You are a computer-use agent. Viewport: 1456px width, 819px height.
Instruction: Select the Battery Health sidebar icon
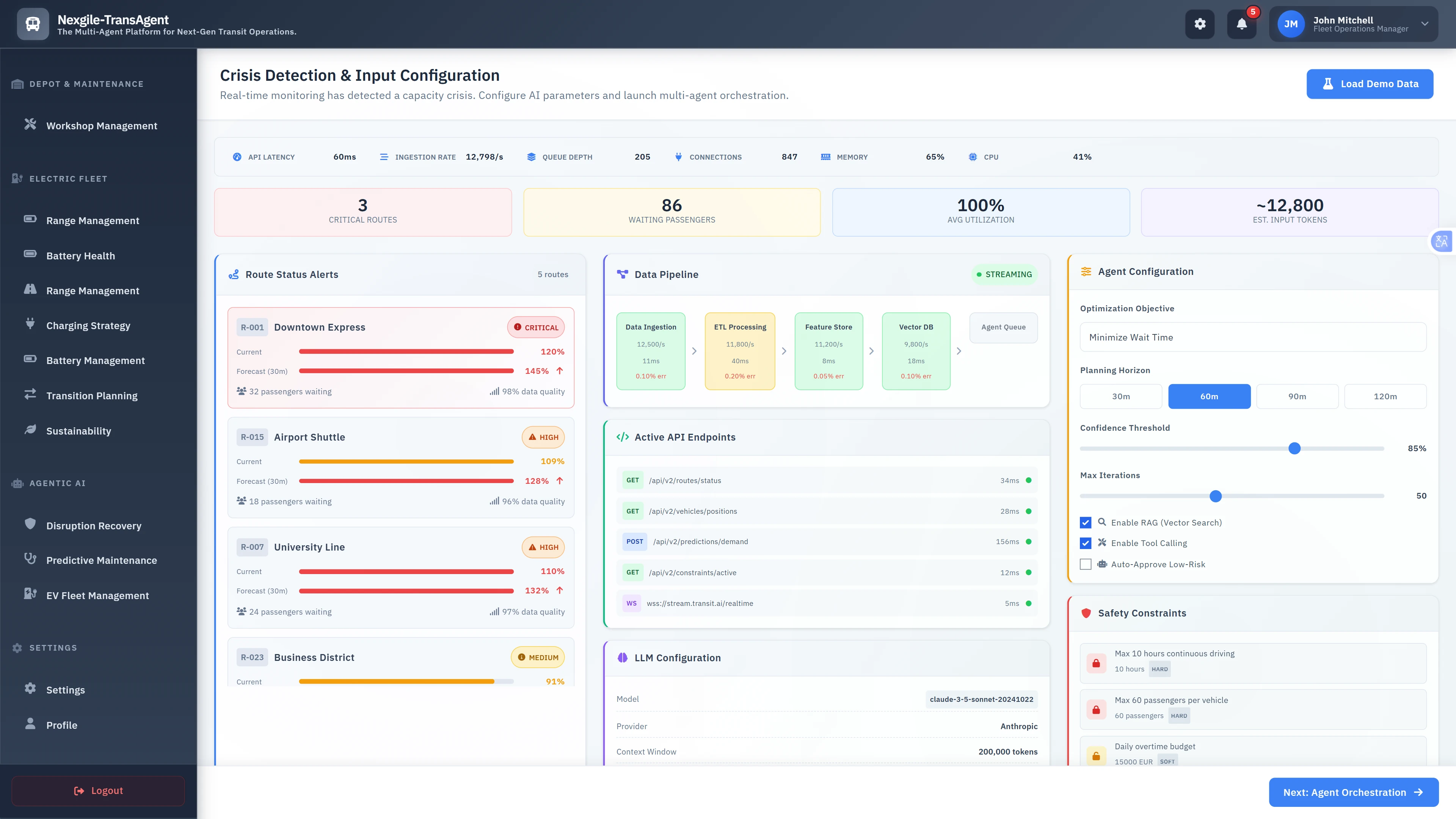tap(30, 255)
